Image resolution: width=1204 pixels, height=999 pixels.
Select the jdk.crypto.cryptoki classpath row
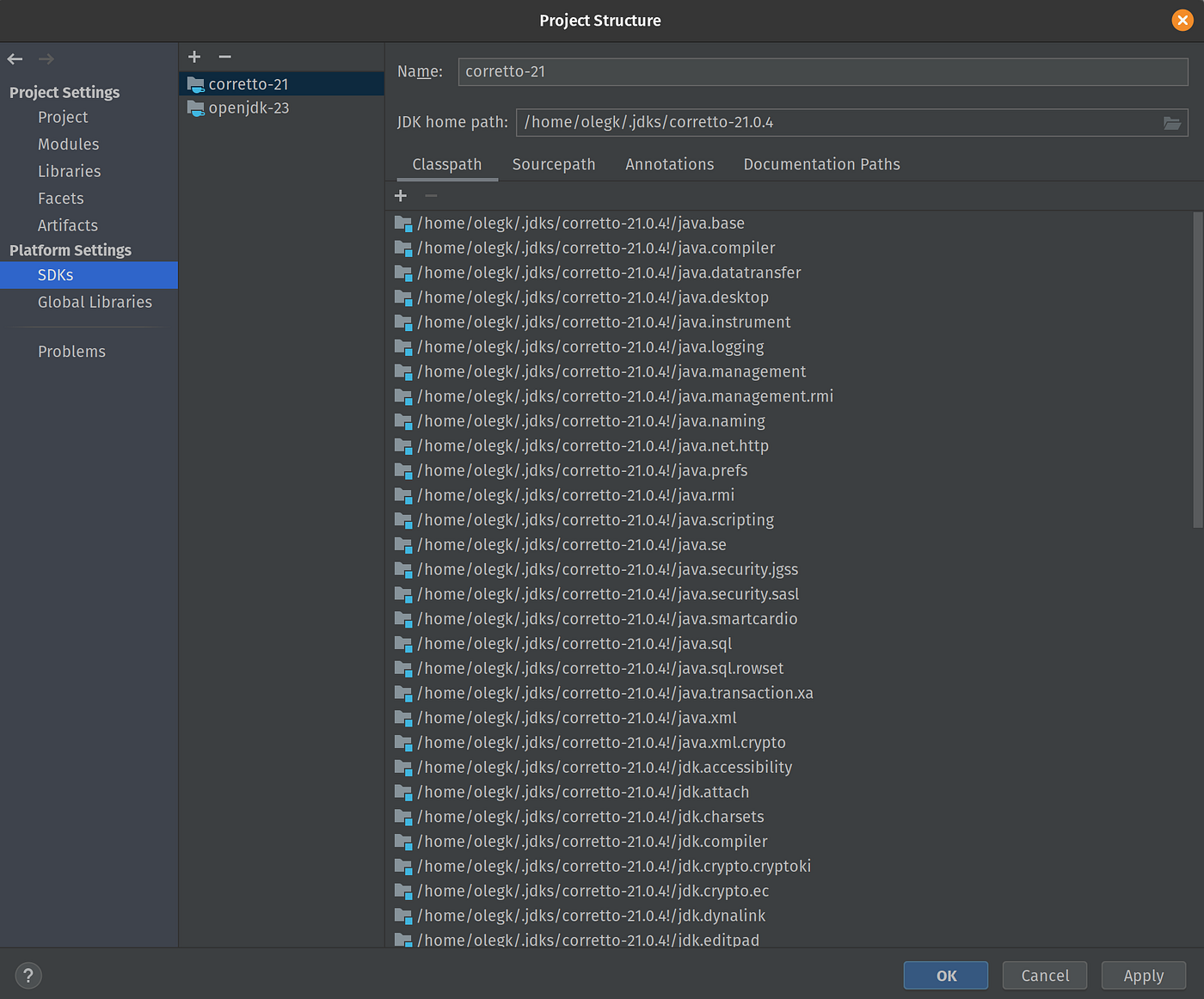click(789, 867)
